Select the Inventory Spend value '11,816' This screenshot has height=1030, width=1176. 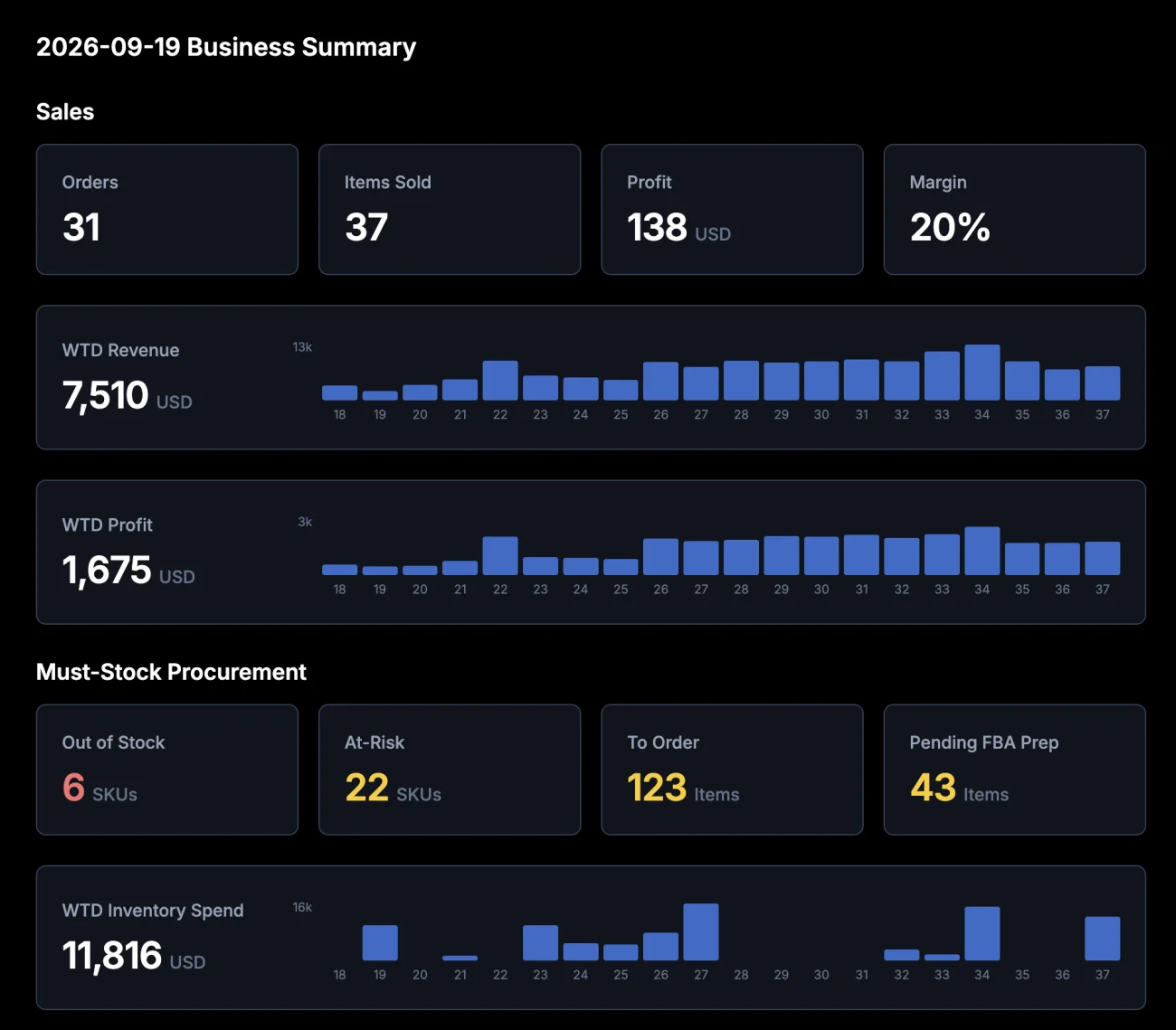point(112,956)
